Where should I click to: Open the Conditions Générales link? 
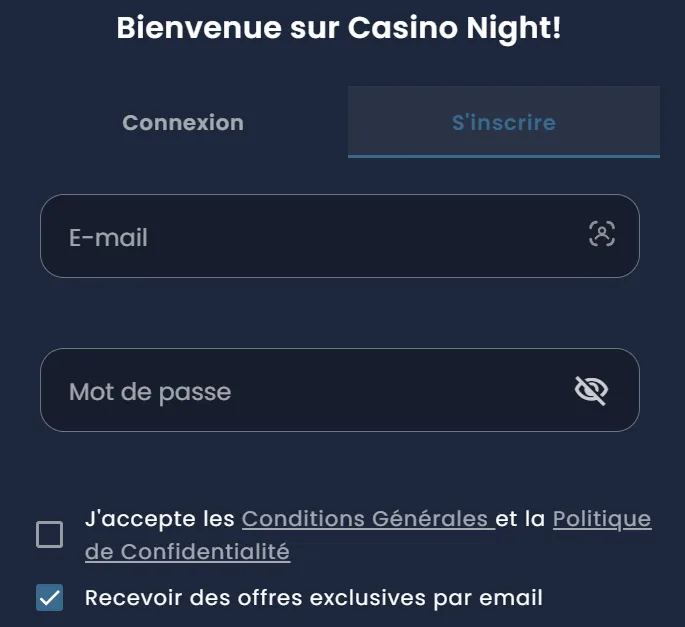pos(366,519)
